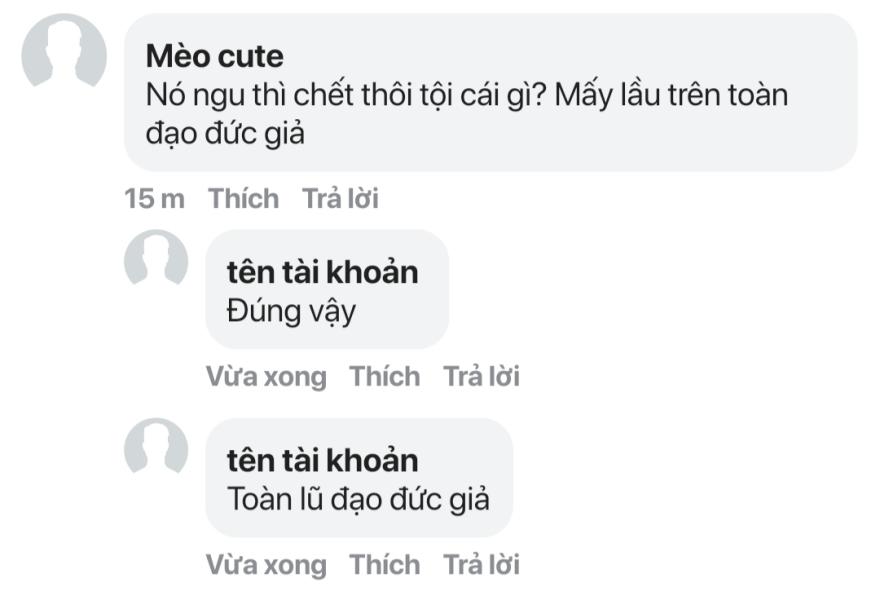The width and height of the screenshot is (880, 600).
Task: Like Mèo cute's comment with 'Thích'
Action: pyautogui.click(x=244, y=198)
